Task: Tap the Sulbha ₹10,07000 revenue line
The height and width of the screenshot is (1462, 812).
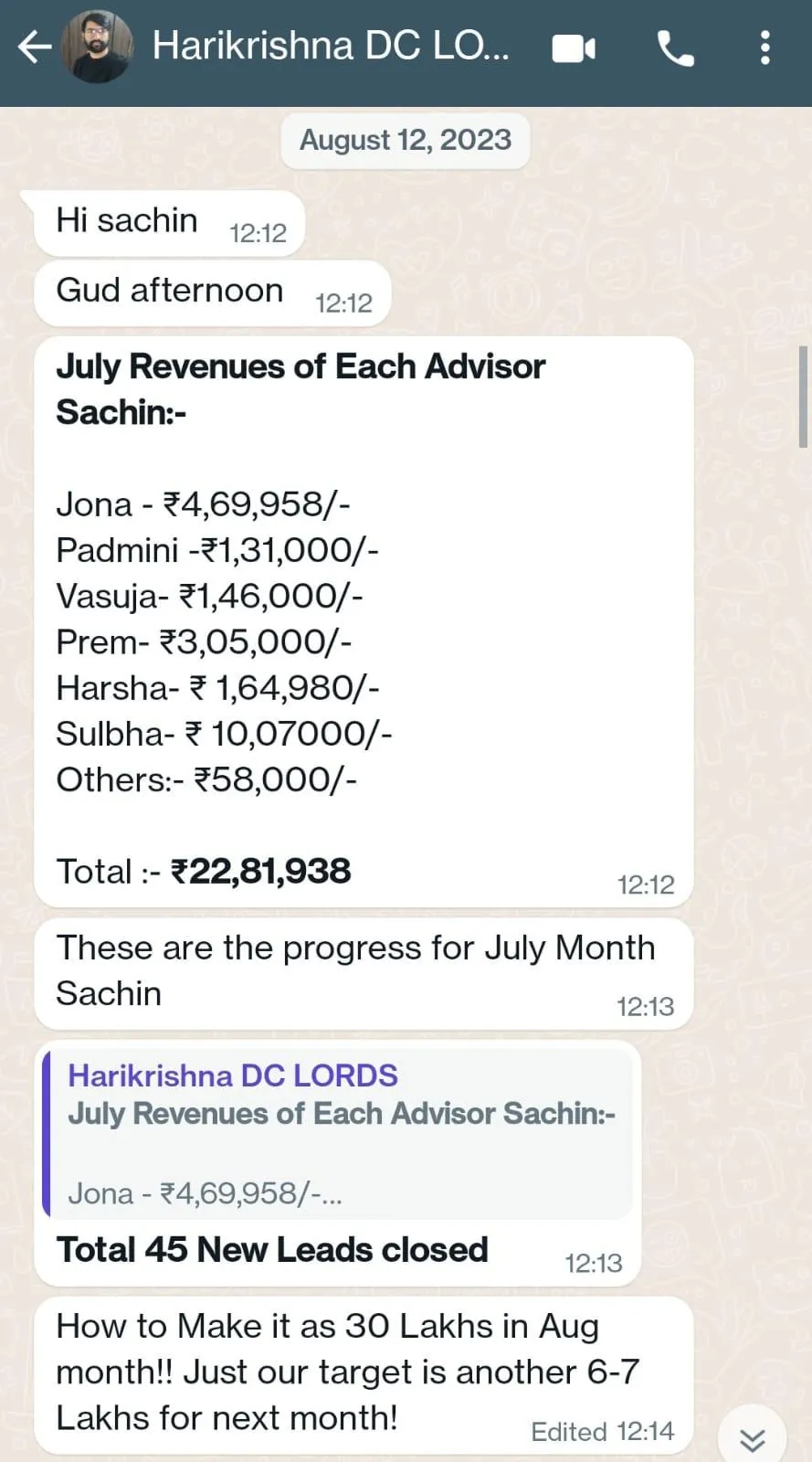Action: click(x=225, y=734)
